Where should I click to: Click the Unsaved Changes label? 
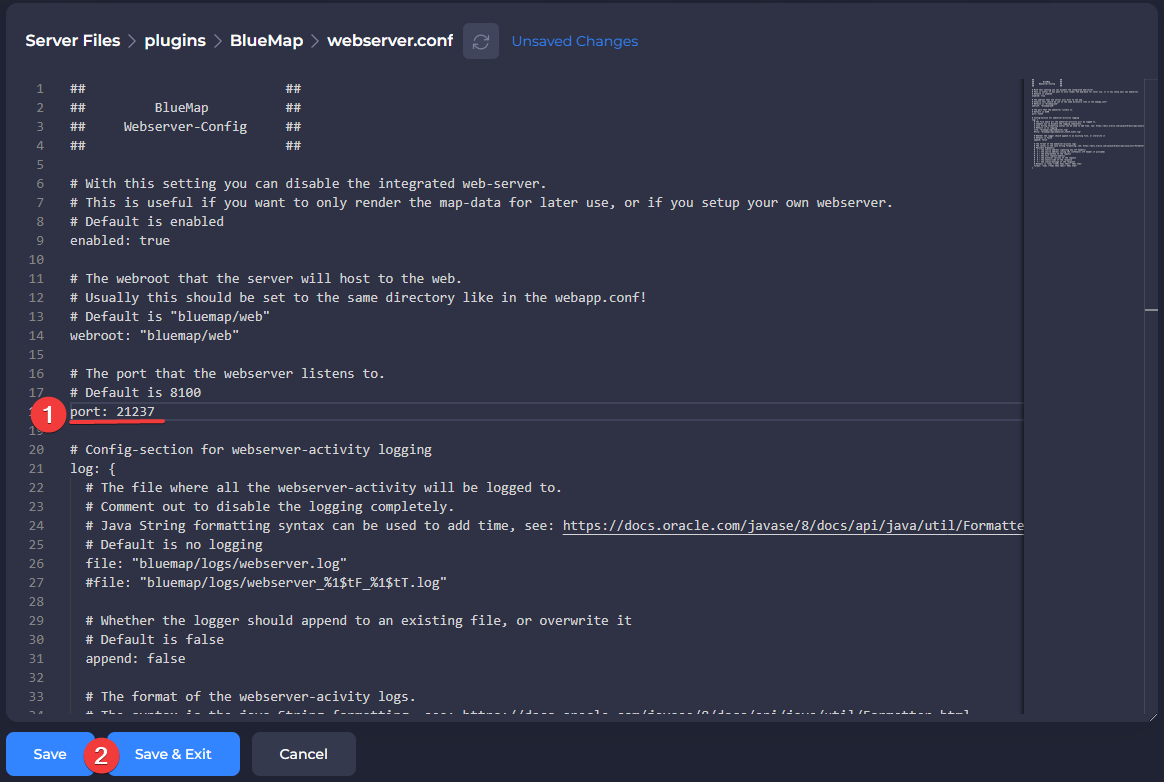click(x=574, y=41)
